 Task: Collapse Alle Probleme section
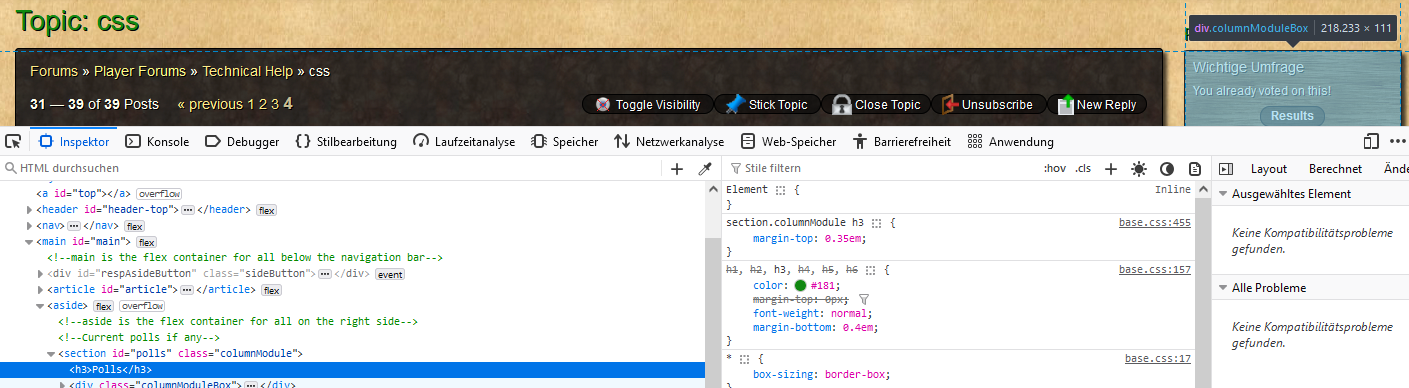click(x=1222, y=288)
